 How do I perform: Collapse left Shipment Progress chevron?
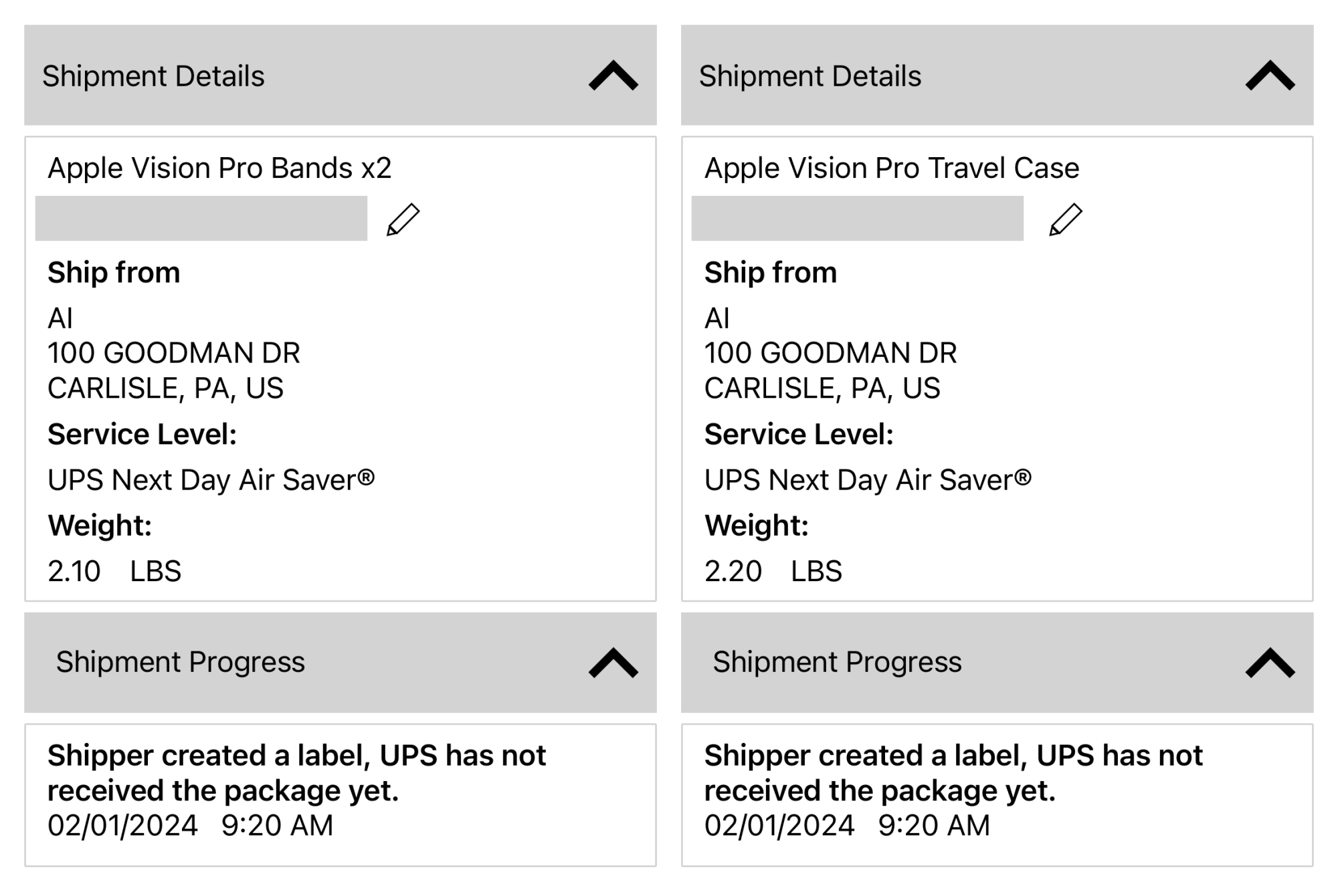(x=613, y=663)
